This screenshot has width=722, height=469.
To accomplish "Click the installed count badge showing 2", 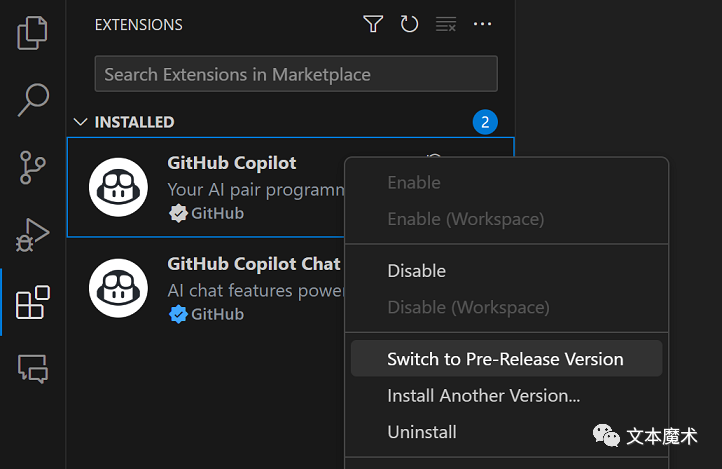I will pyautogui.click(x=485, y=122).
